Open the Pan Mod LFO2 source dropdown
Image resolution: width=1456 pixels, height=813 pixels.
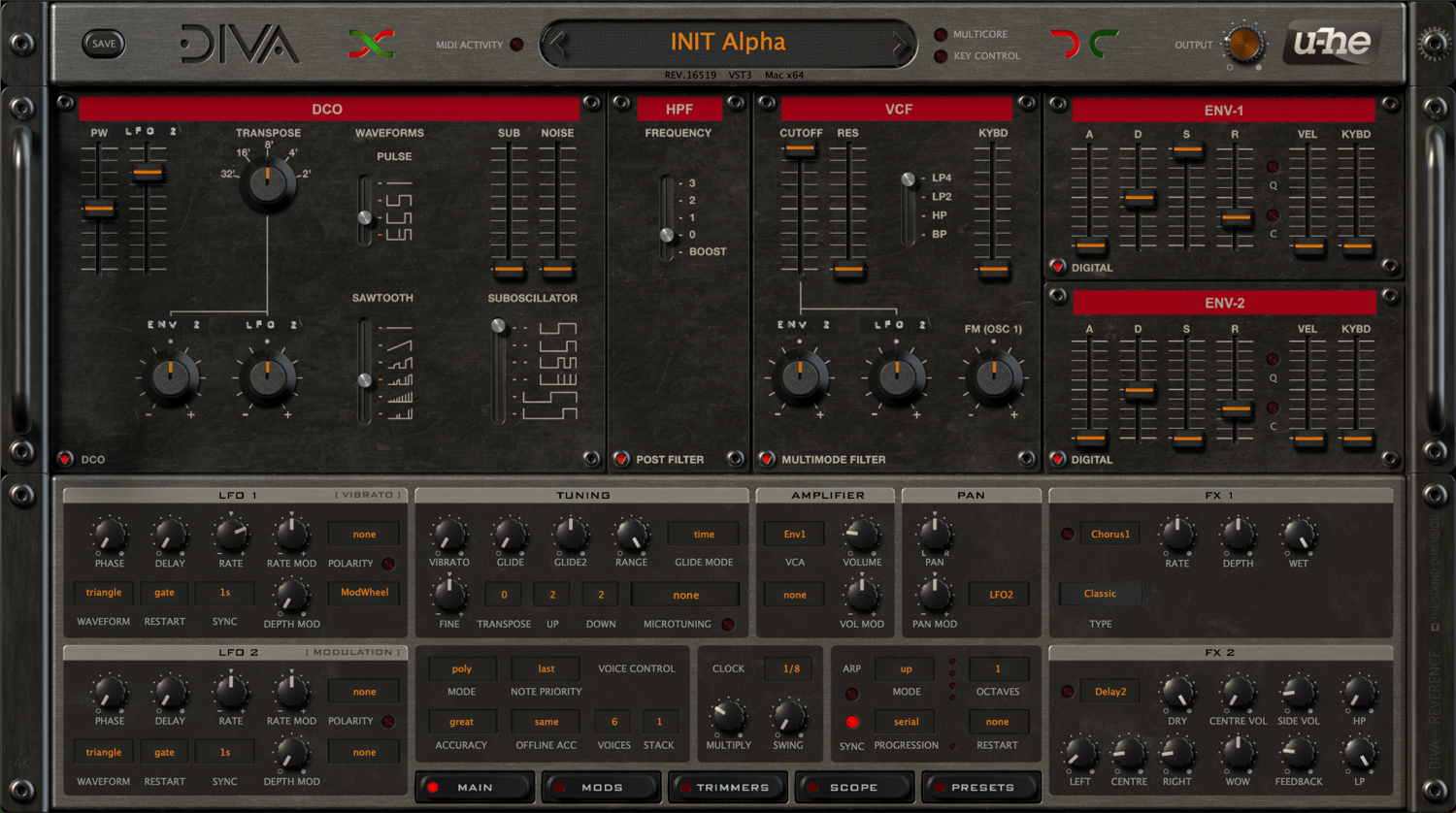point(1001,595)
